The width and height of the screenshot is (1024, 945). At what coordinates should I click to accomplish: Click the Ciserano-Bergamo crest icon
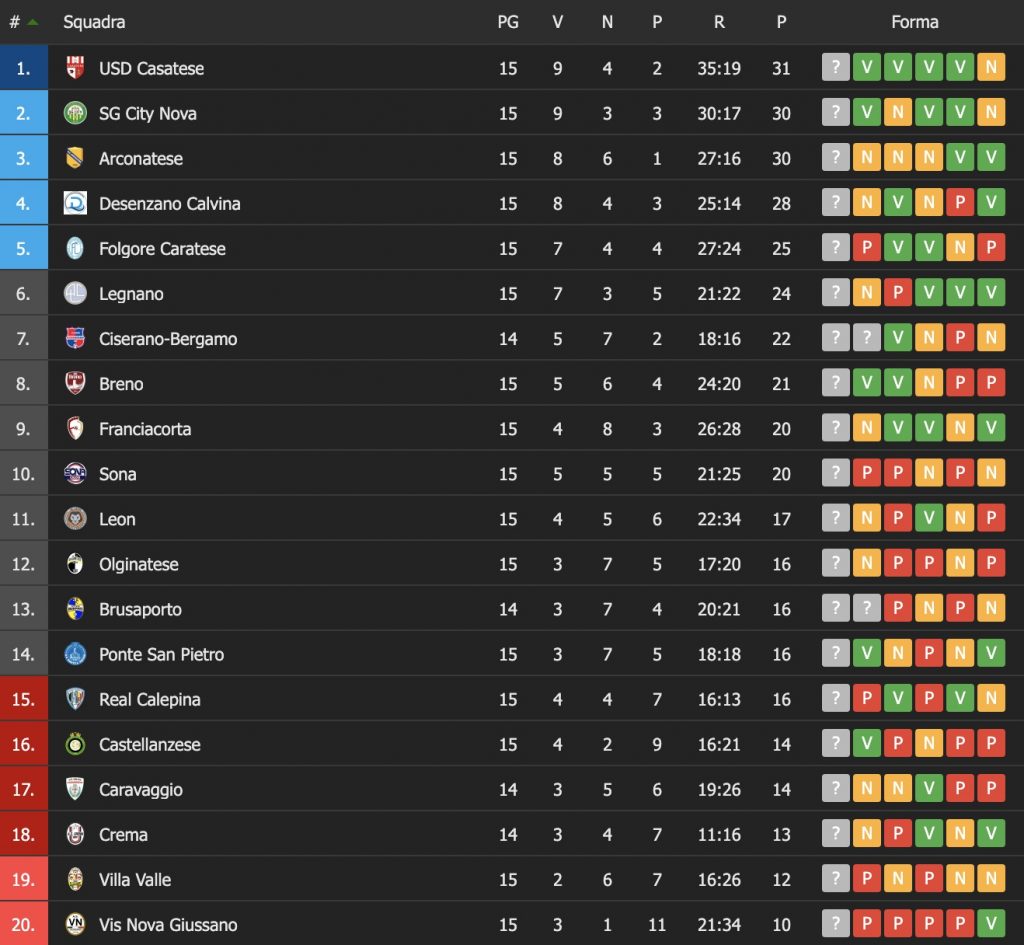(75, 339)
